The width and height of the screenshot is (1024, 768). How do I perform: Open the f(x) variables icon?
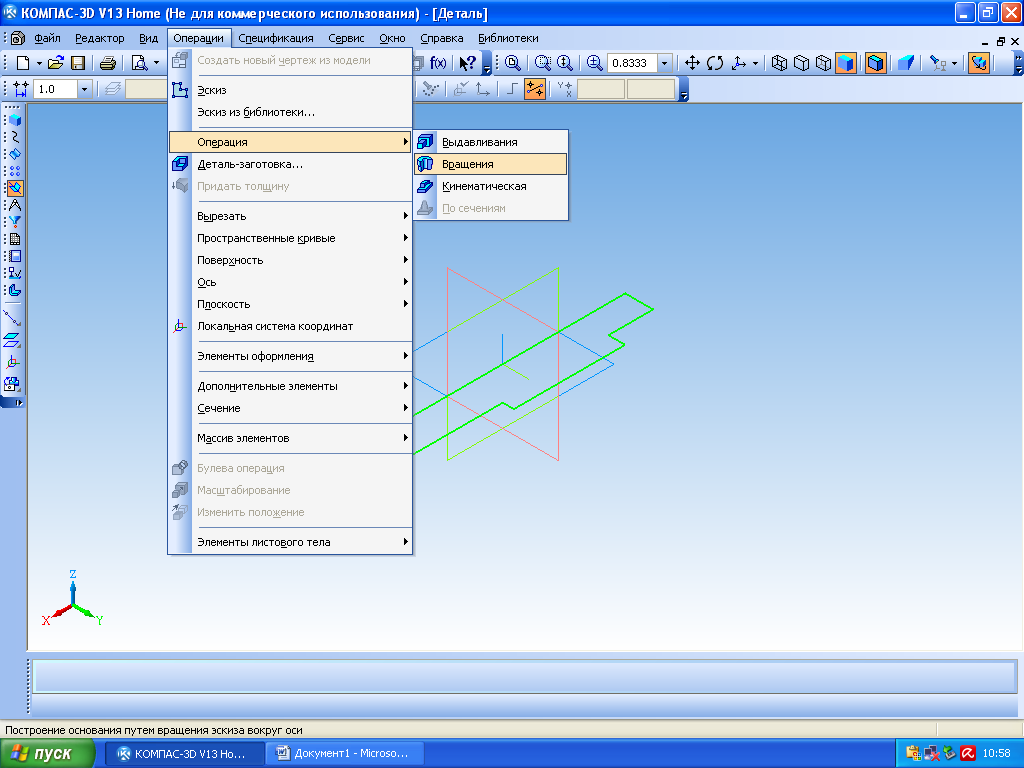[438, 63]
